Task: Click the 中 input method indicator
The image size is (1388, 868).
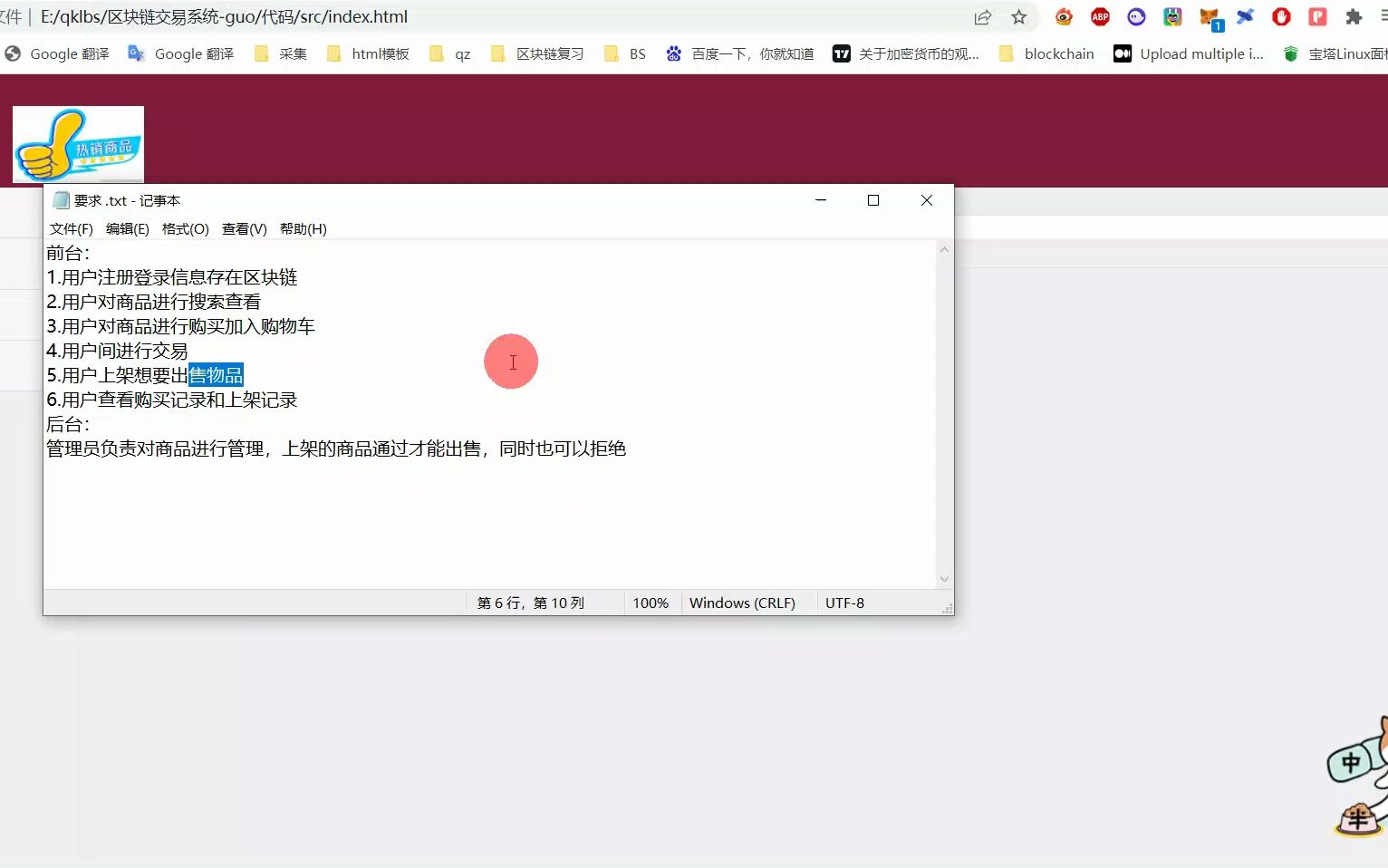Action: (x=1351, y=763)
